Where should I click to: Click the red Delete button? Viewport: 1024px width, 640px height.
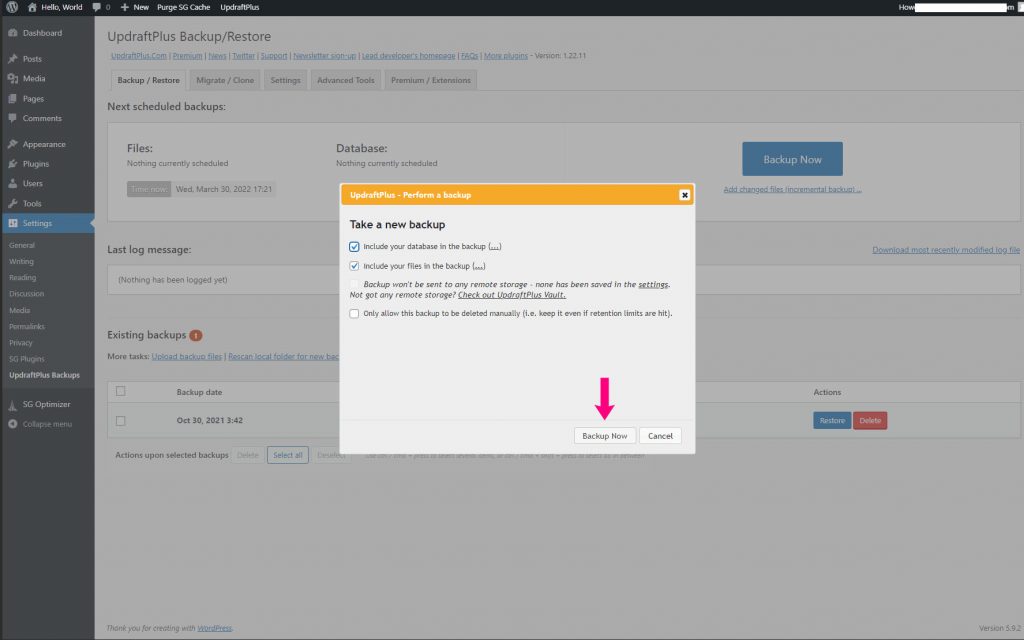(x=870, y=421)
